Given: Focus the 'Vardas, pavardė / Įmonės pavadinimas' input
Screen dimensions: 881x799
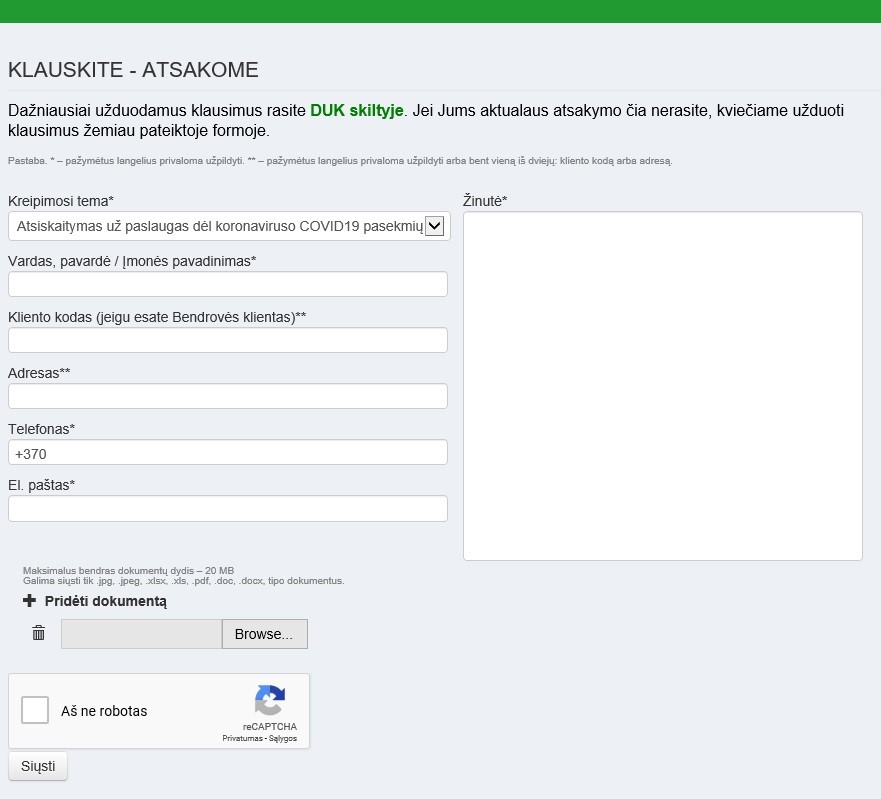Looking at the screenshot, I should (x=227, y=285).
